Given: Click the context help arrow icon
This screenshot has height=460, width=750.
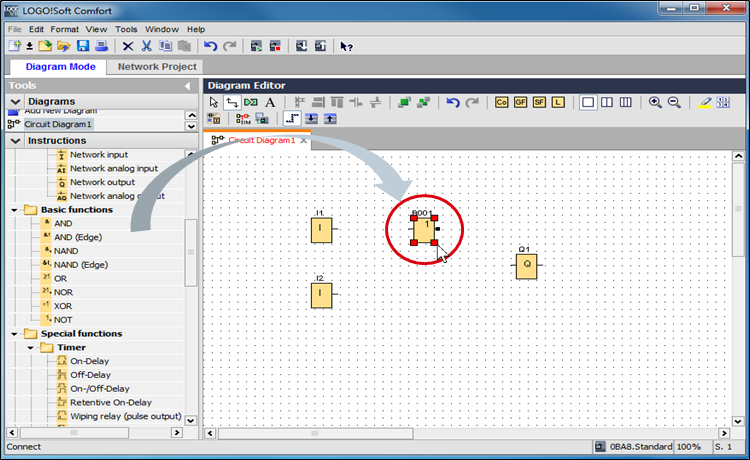Looking at the screenshot, I should click(x=346, y=46).
